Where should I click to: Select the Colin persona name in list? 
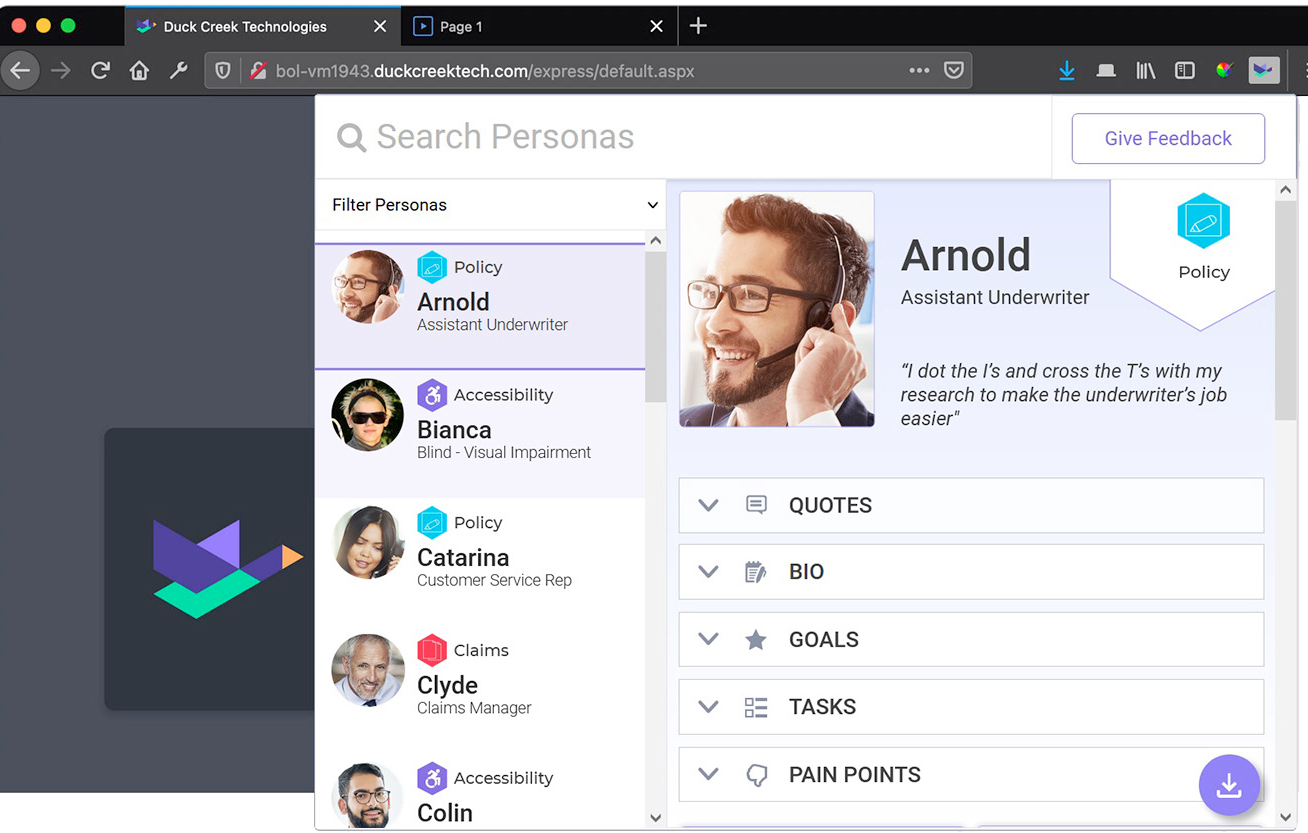tap(445, 812)
